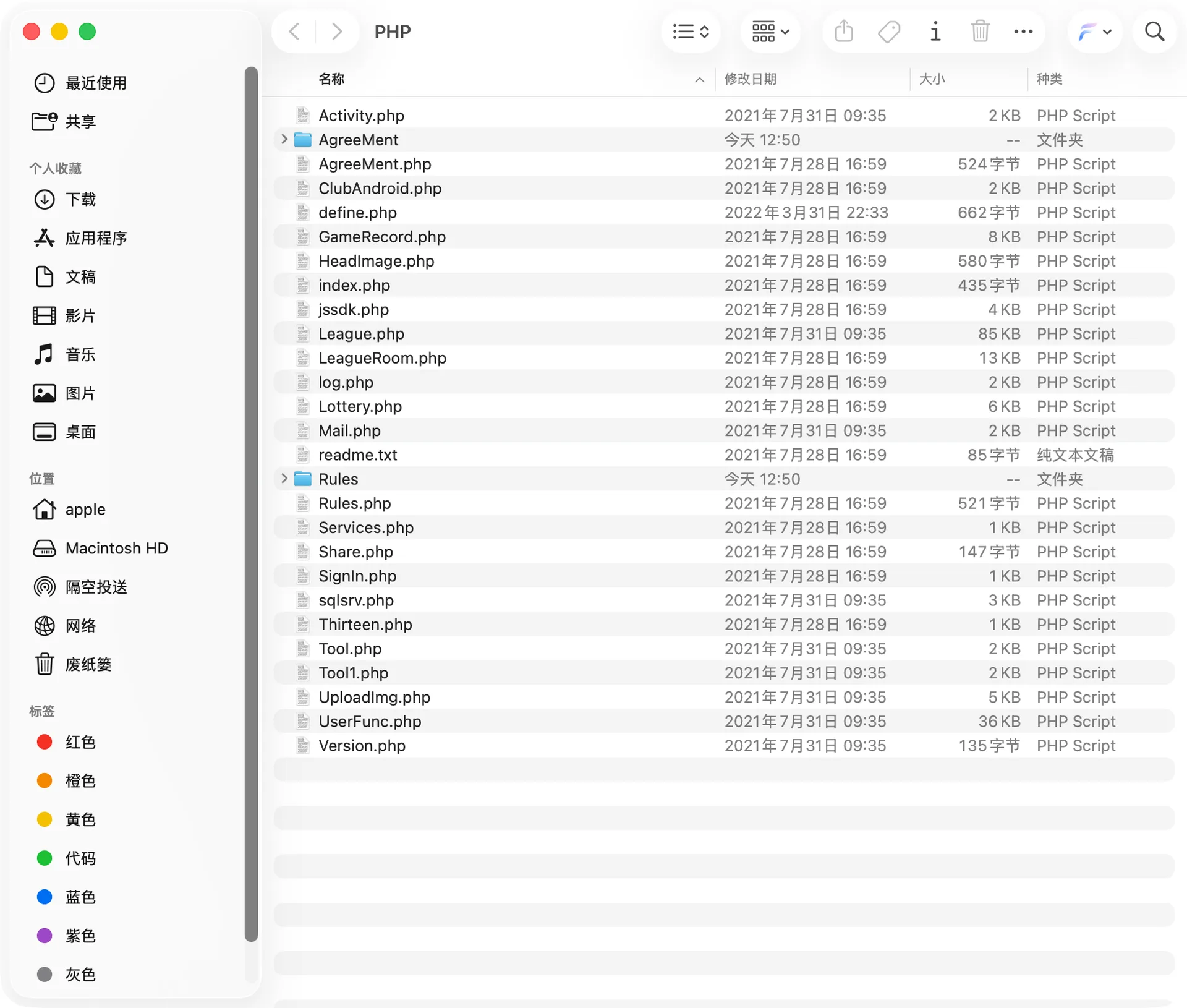
Task: Sort by the 修改日期 column header
Action: tap(750, 79)
